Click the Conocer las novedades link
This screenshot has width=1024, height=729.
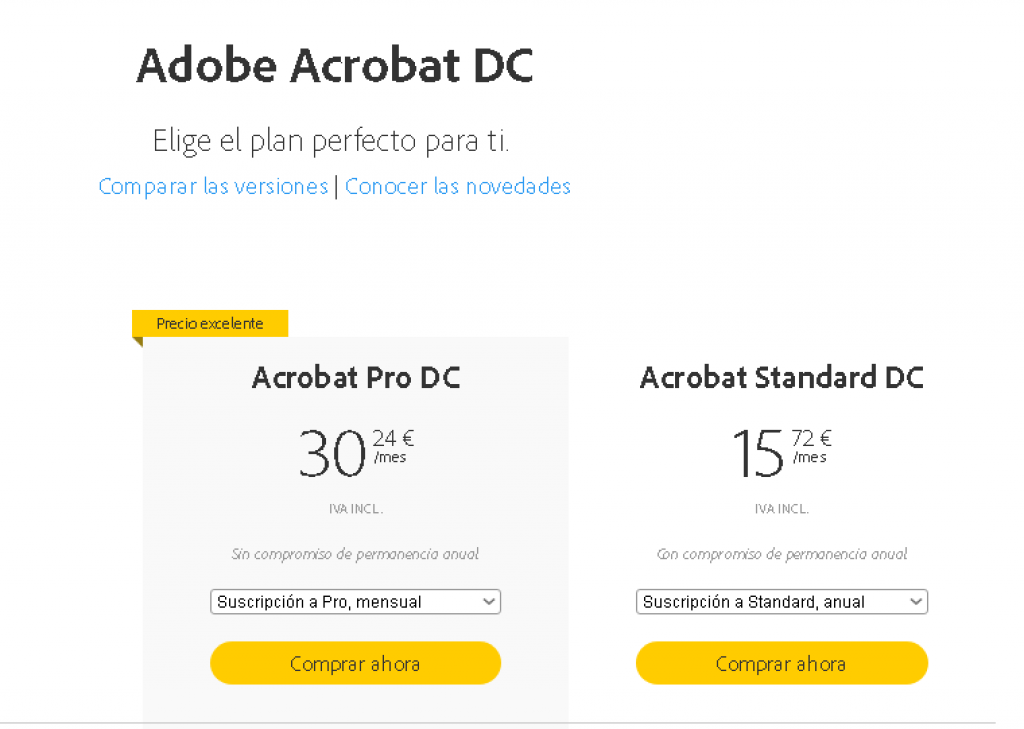[x=458, y=187]
